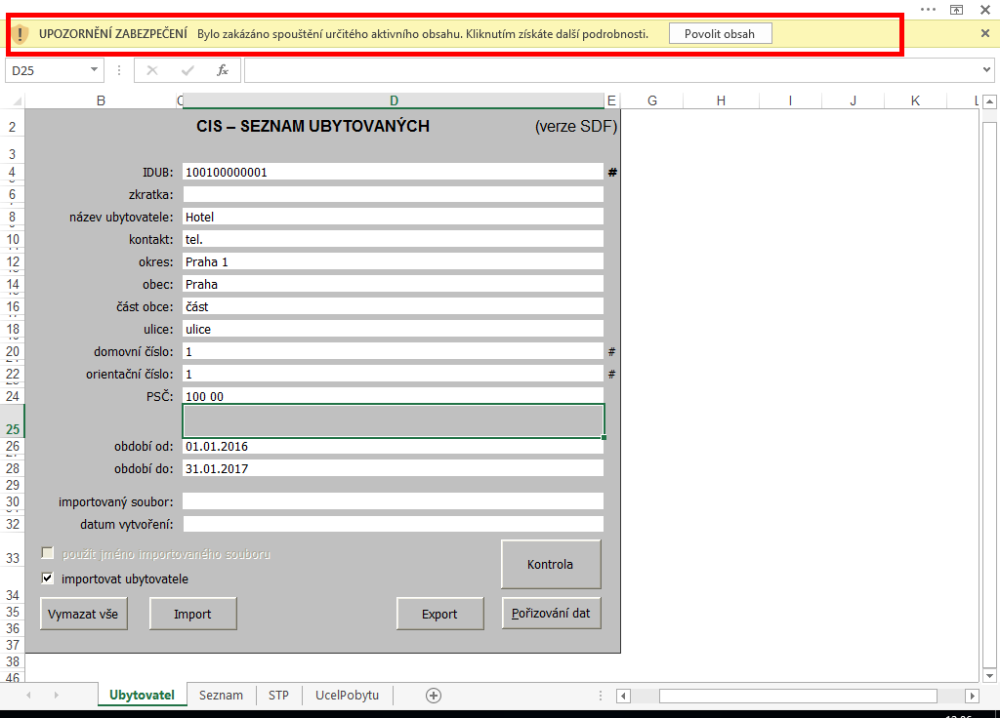Select the STP sheet tab
This screenshot has width=1000, height=718.
[278, 696]
